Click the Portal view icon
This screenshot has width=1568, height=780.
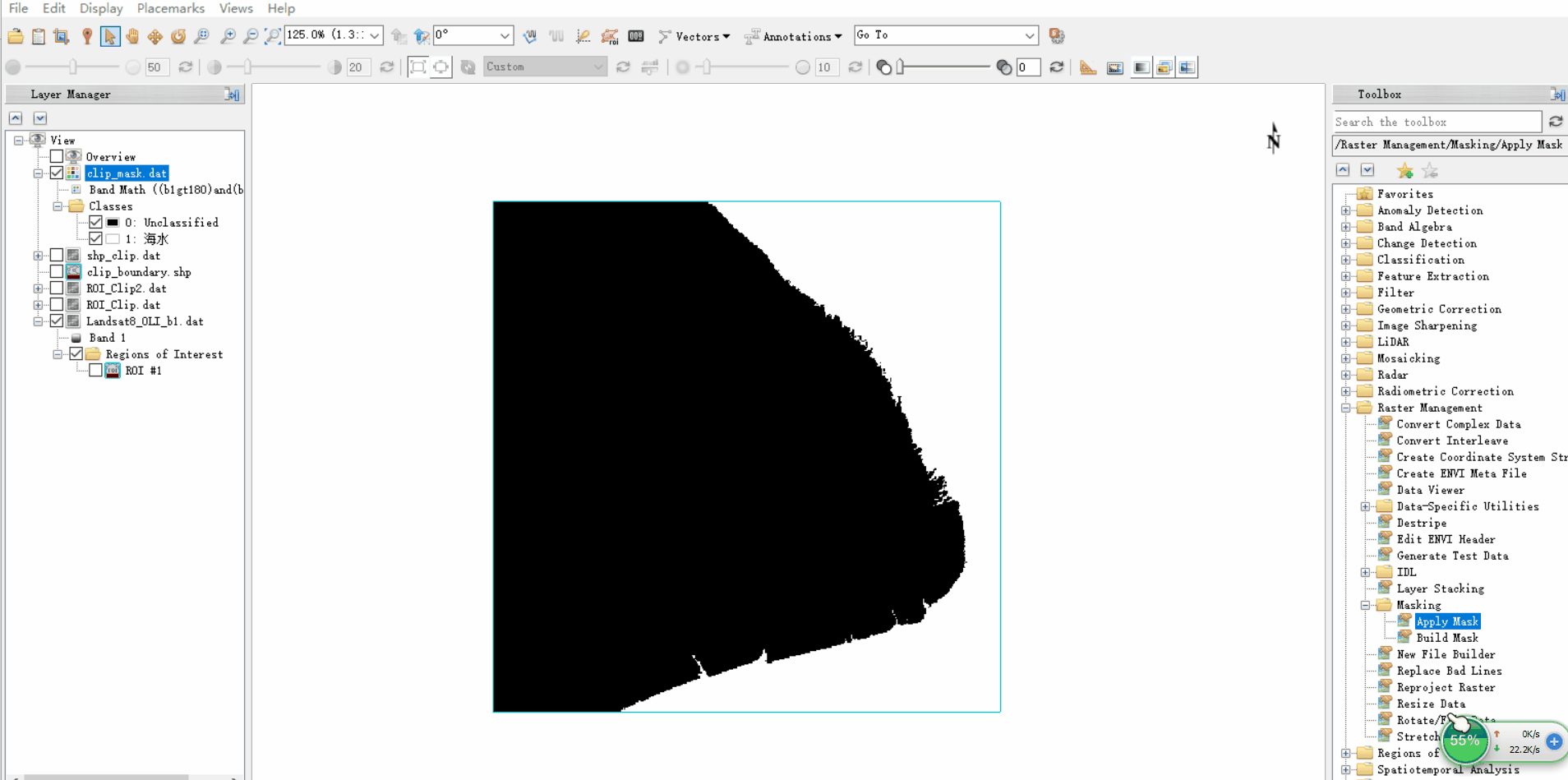(x=1115, y=67)
